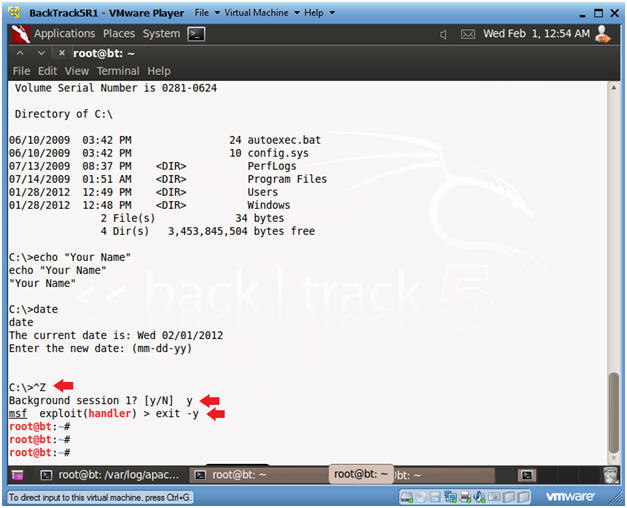Click the volume speaker icon in panel

click(443, 34)
